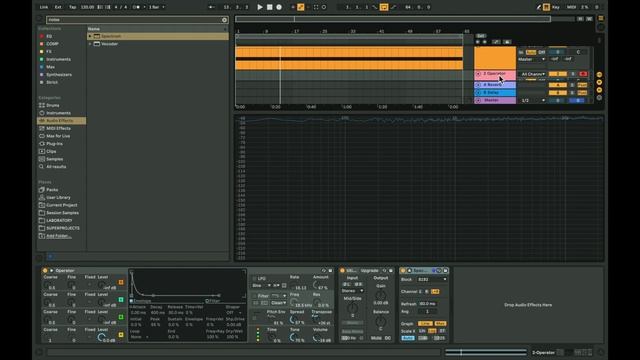
Task: Open the Drums category
Action: [53, 105]
